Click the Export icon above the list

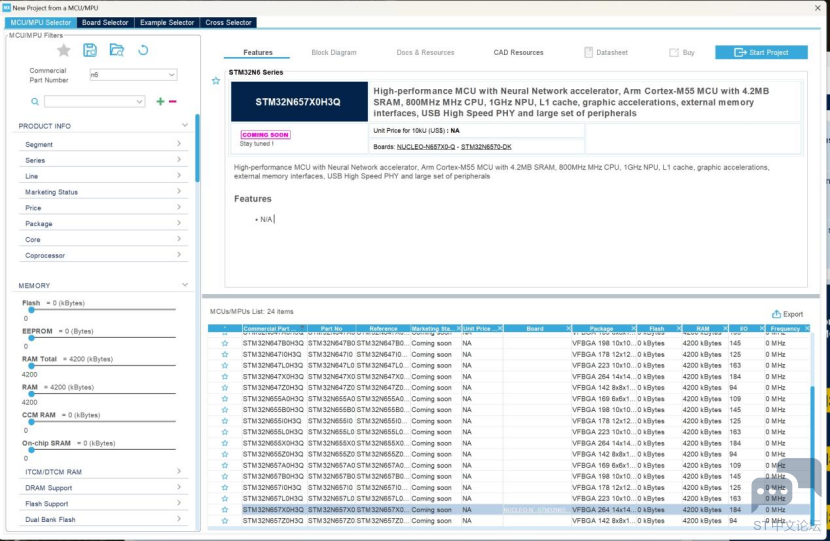[776, 314]
